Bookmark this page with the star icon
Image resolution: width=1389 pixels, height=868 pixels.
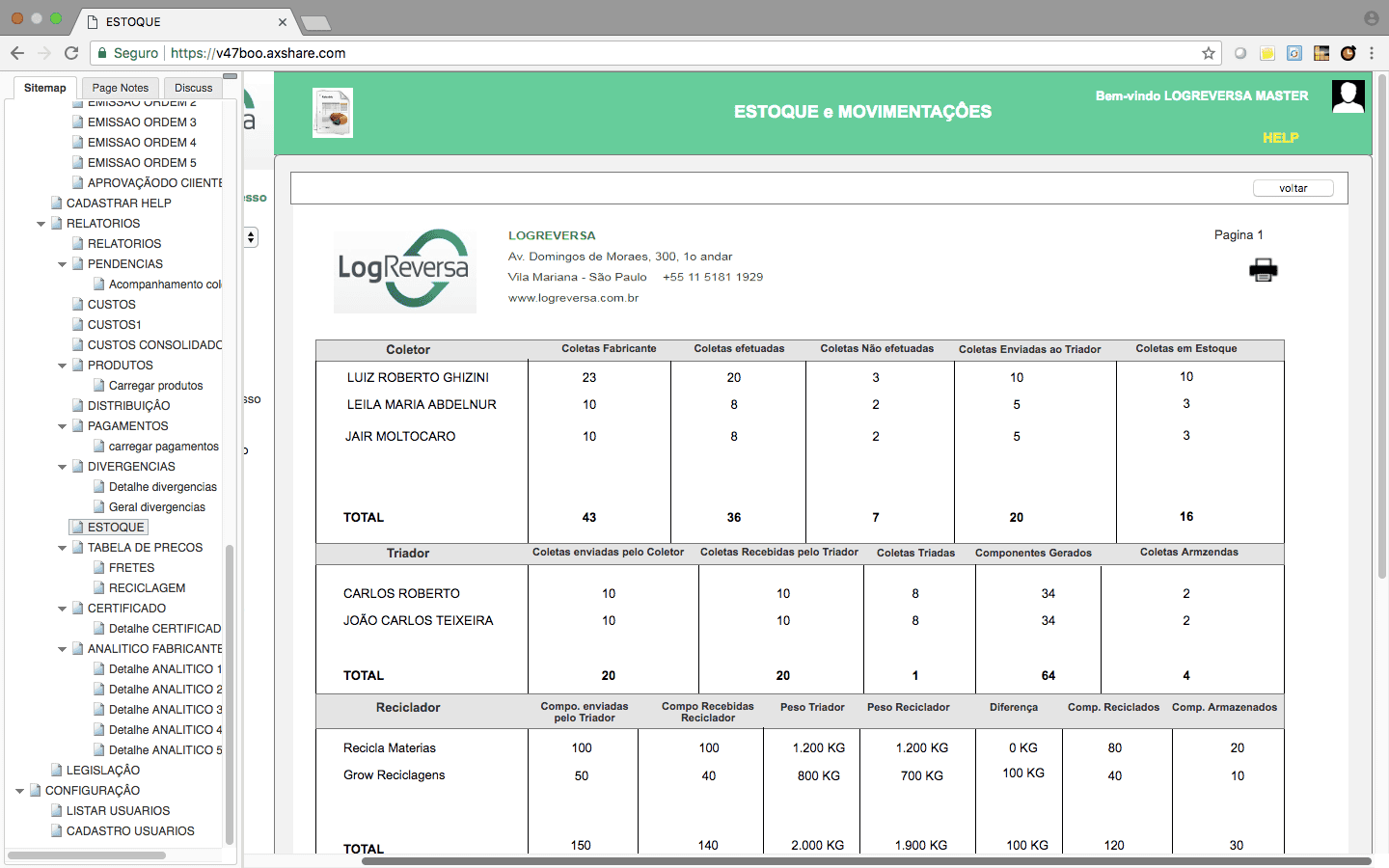[1208, 53]
